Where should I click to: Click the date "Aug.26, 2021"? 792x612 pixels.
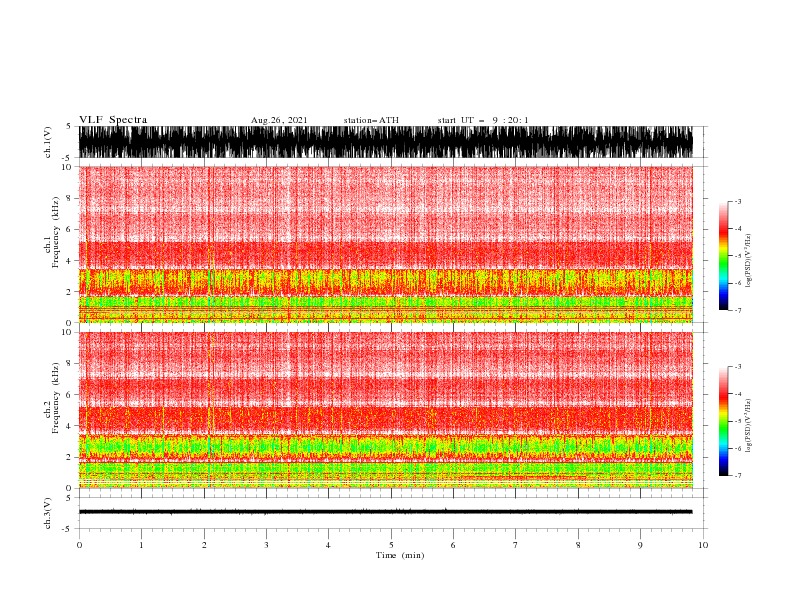click(x=279, y=120)
